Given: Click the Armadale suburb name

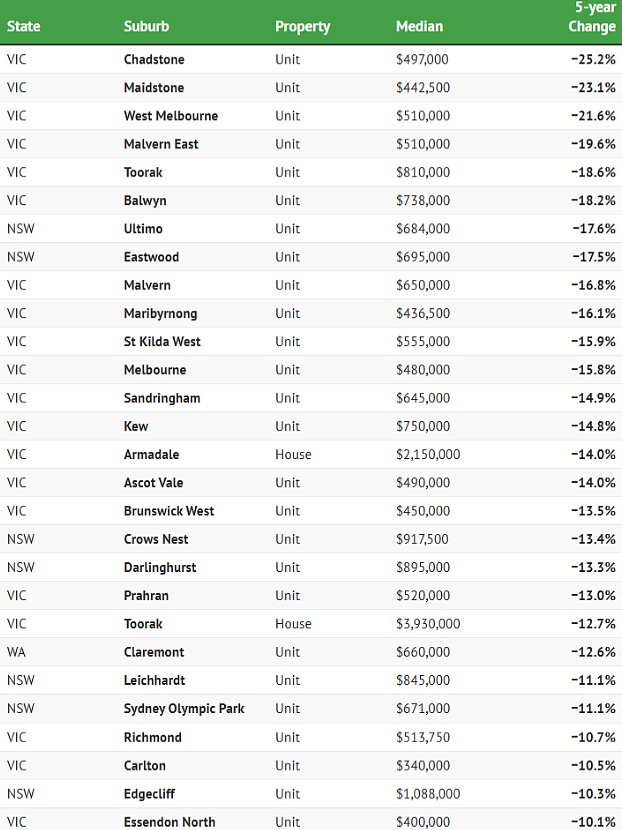Looking at the screenshot, I should pyautogui.click(x=151, y=454).
